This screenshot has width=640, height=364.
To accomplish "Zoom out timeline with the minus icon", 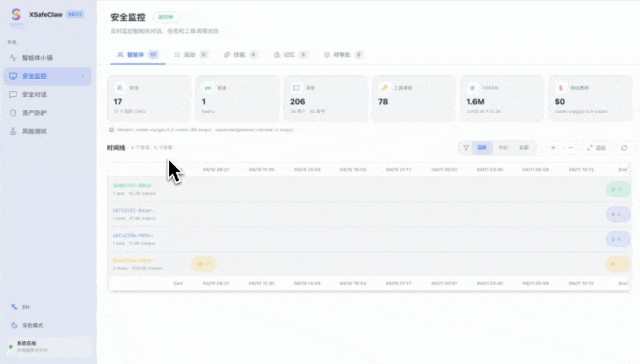I will tap(571, 148).
